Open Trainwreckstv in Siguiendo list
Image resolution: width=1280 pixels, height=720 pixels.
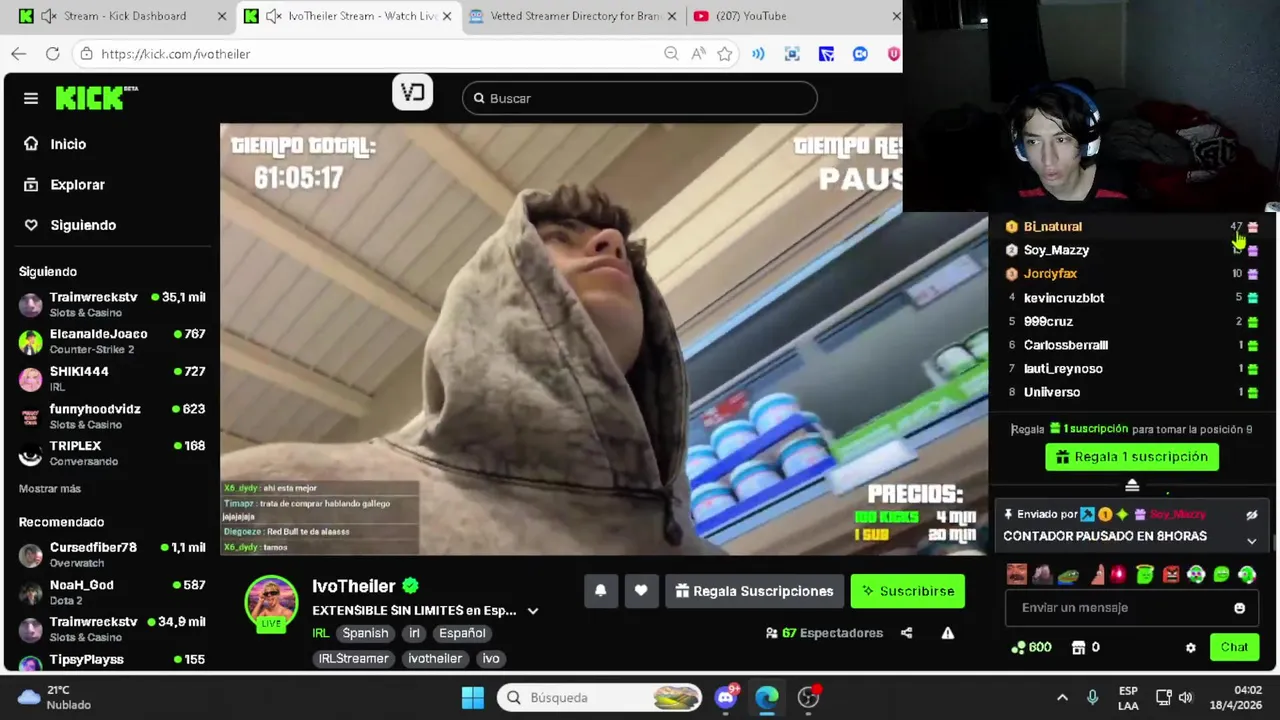[112, 304]
